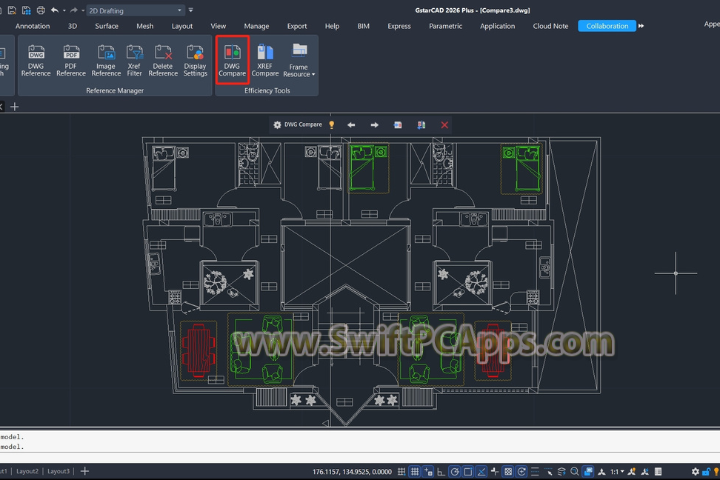The width and height of the screenshot is (720, 480).
Task: Click the Undo arrow
Action: click(55, 10)
